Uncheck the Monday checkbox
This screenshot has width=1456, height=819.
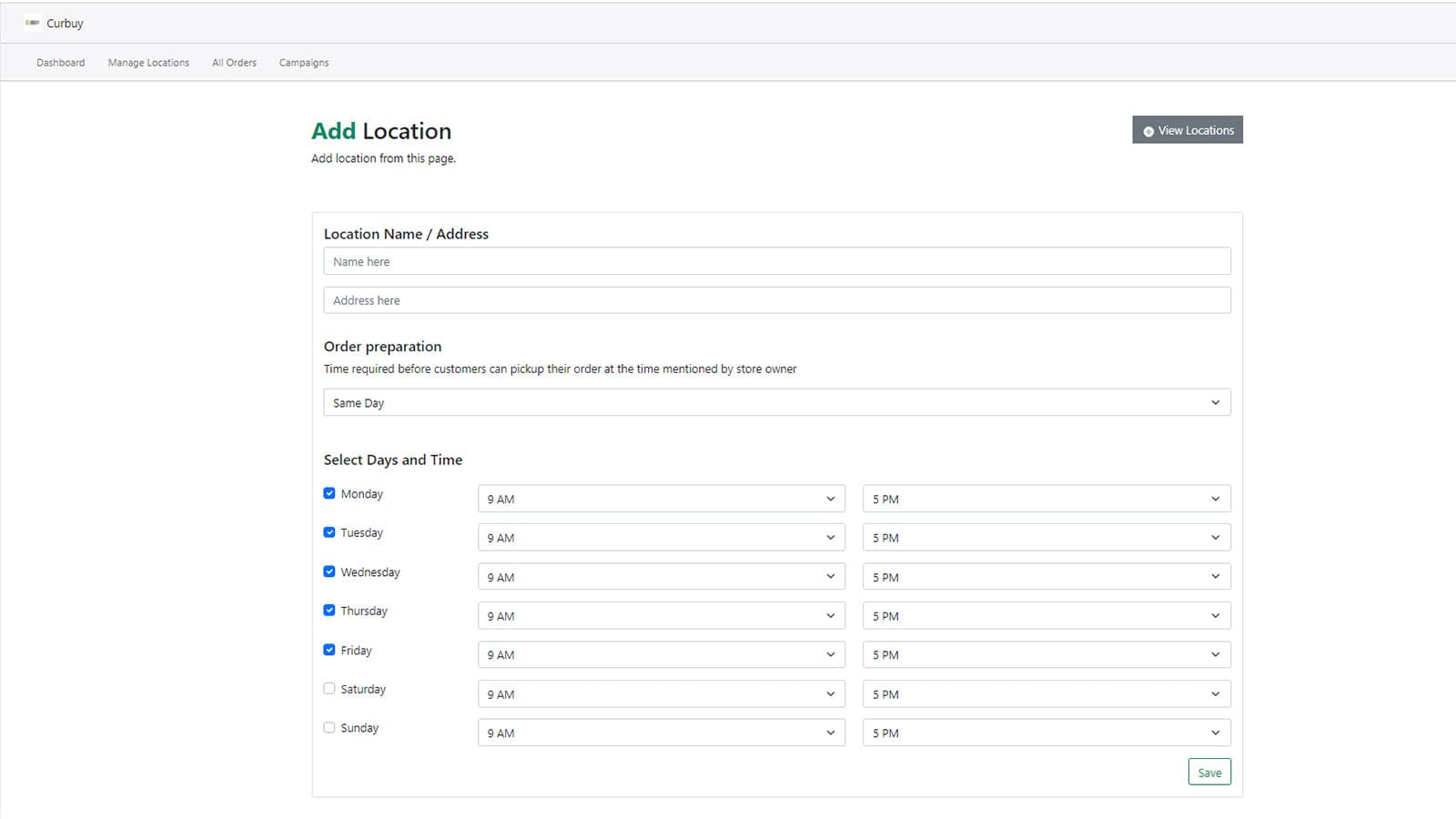329,492
